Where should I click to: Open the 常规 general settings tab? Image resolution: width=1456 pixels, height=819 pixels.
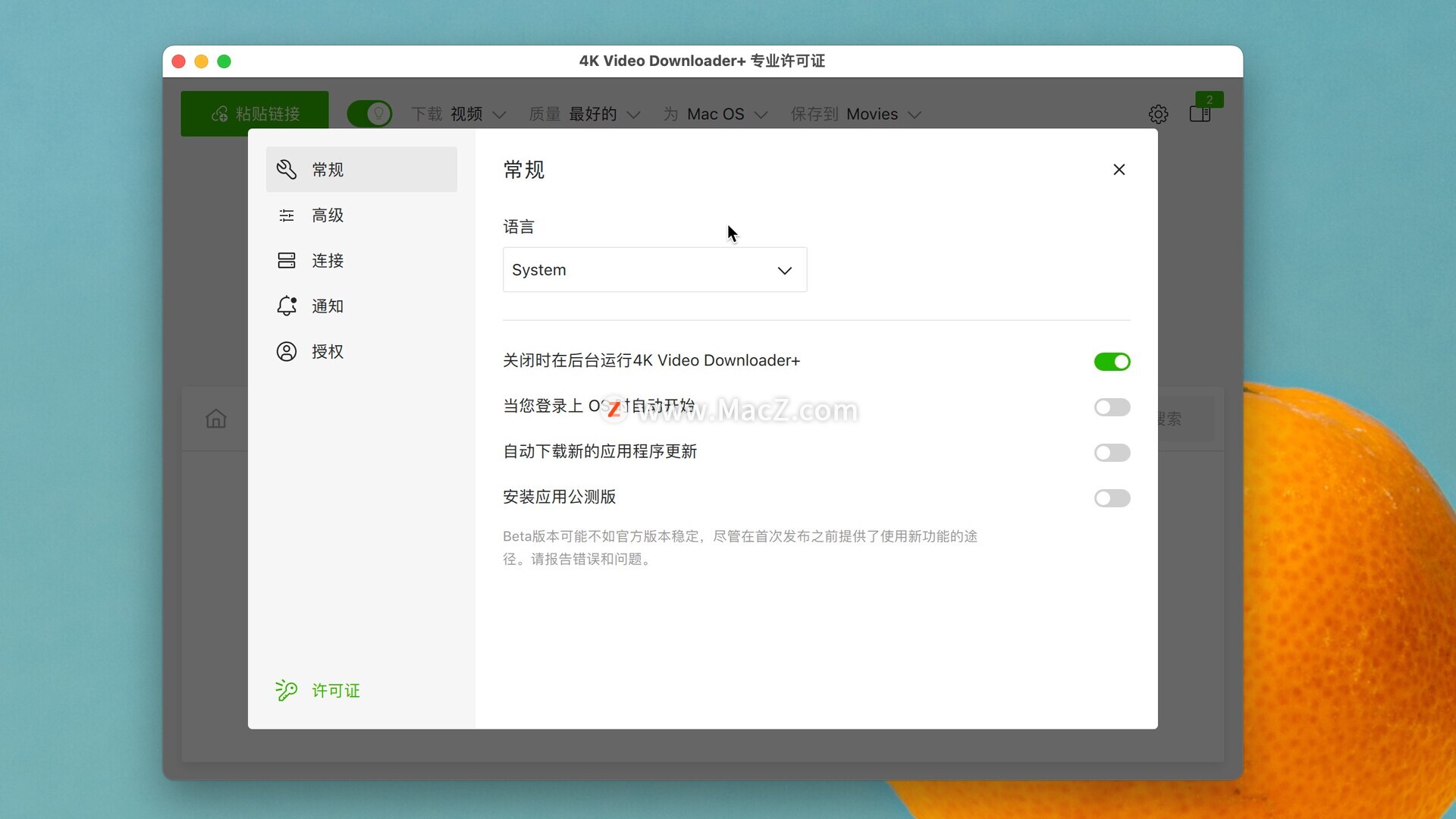tap(361, 169)
